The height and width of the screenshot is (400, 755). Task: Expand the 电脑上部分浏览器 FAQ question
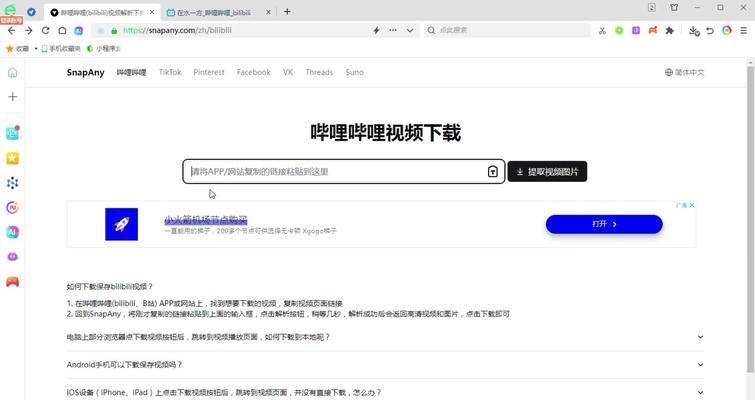click(385, 337)
